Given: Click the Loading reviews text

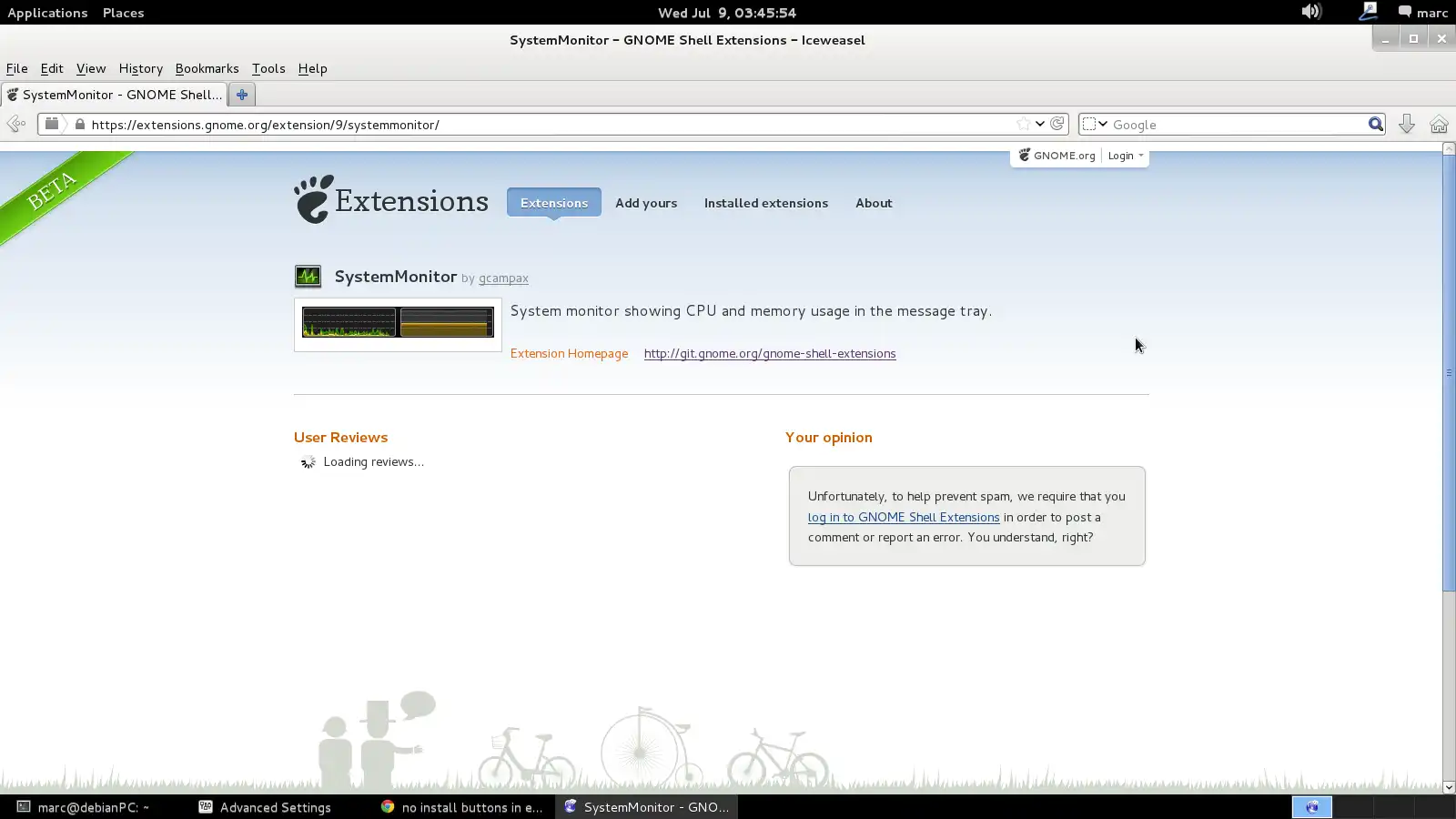Looking at the screenshot, I should pos(373,462).
